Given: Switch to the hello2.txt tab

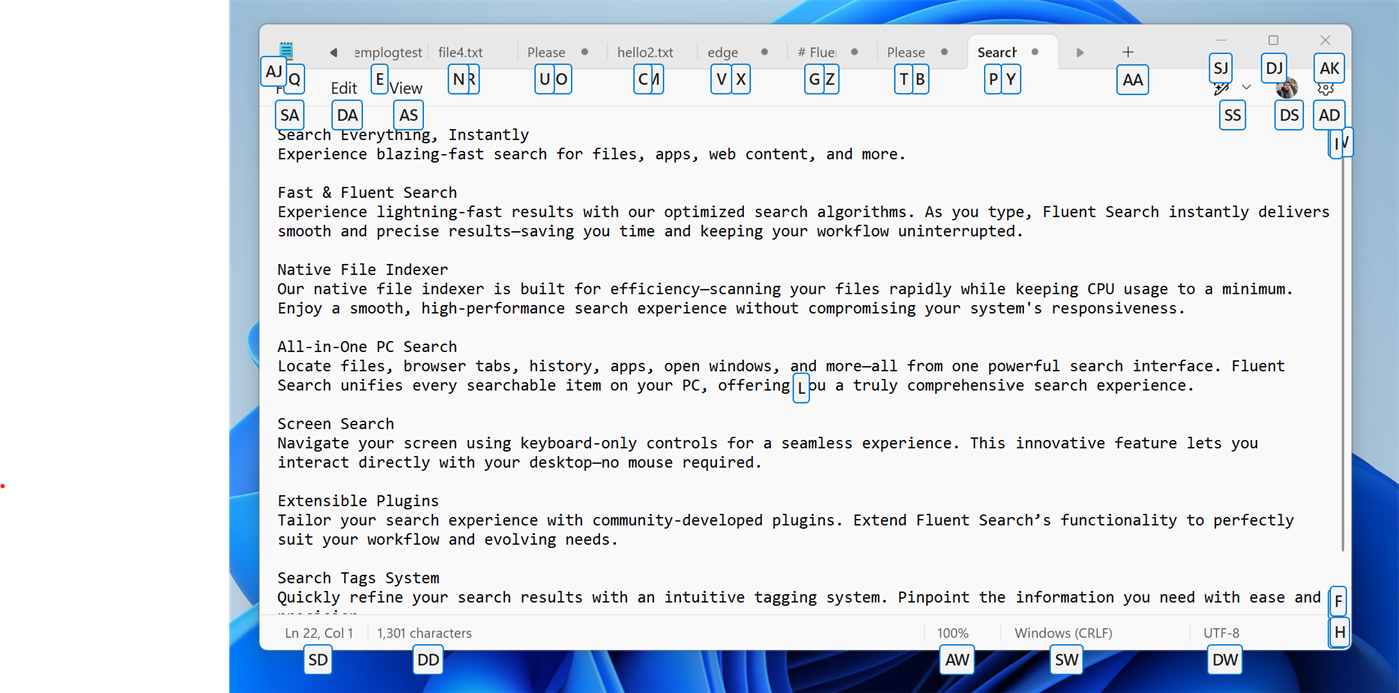Looking at the screenshot, I should [646, 52].
